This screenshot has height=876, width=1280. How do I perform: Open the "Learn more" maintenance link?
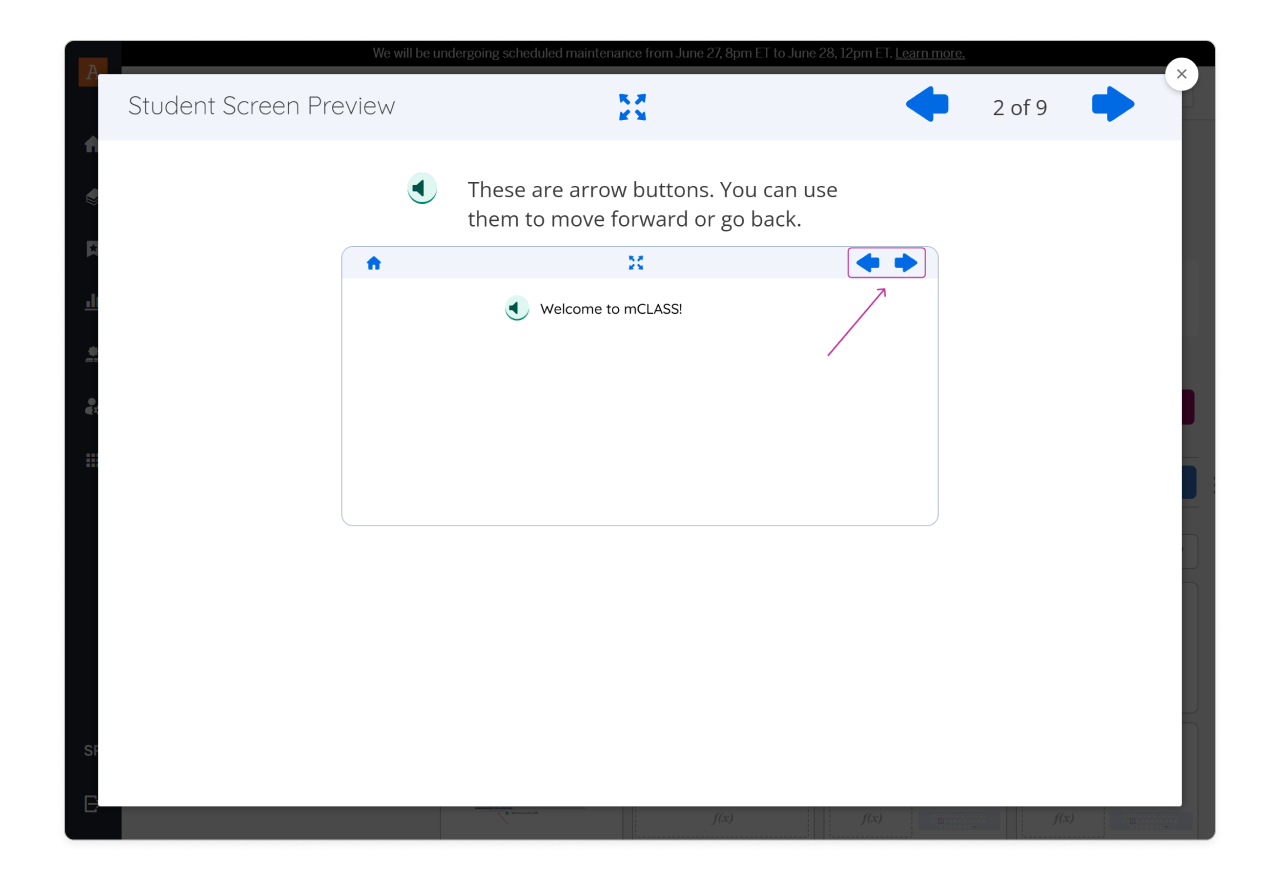pyautogui.click(x=929, y=53)
